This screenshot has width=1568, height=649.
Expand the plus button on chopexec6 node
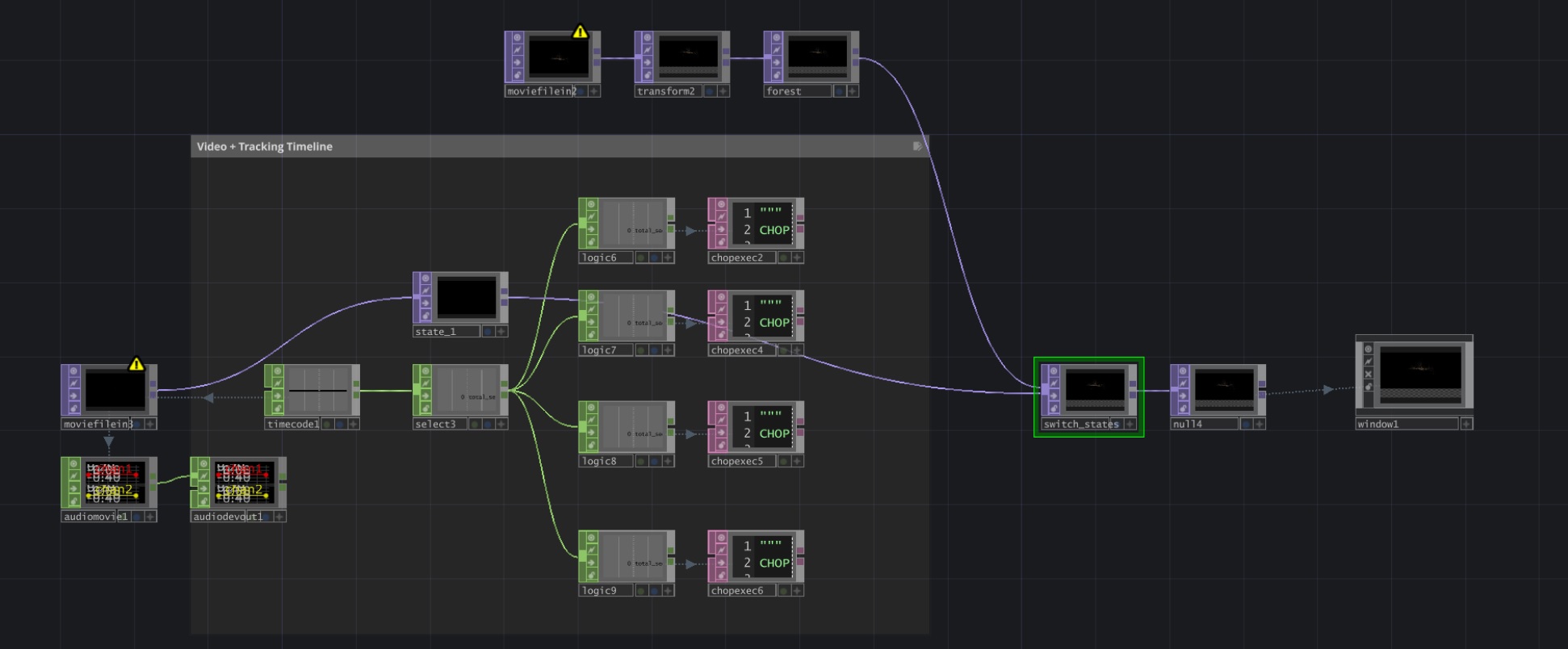[x=797, y=591]
